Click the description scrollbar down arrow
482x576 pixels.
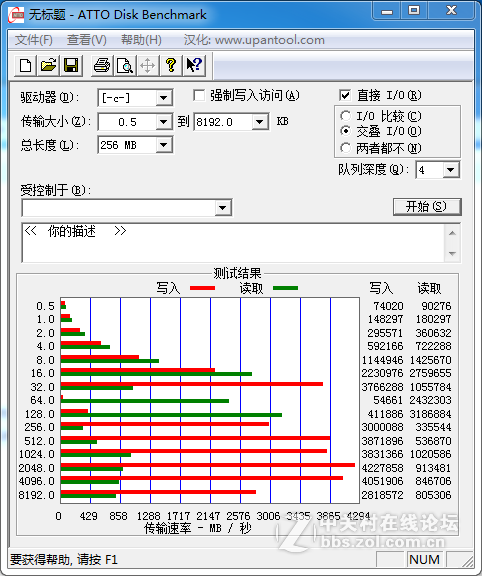452,253
